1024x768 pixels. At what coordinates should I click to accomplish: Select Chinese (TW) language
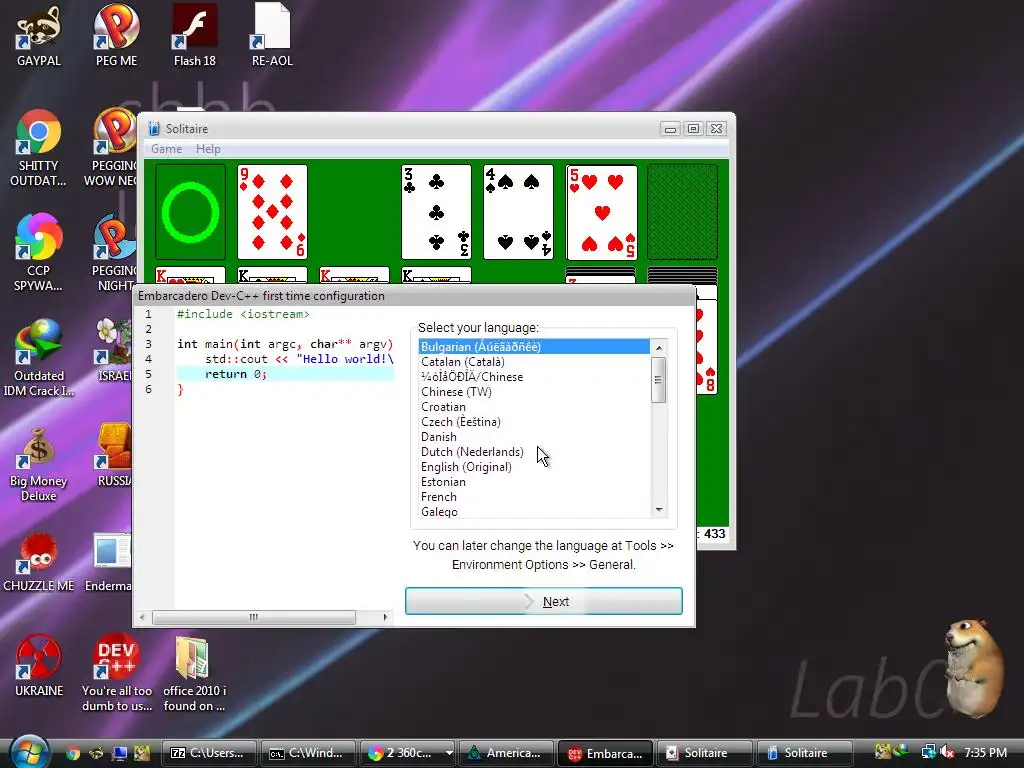tap(534, 392)
